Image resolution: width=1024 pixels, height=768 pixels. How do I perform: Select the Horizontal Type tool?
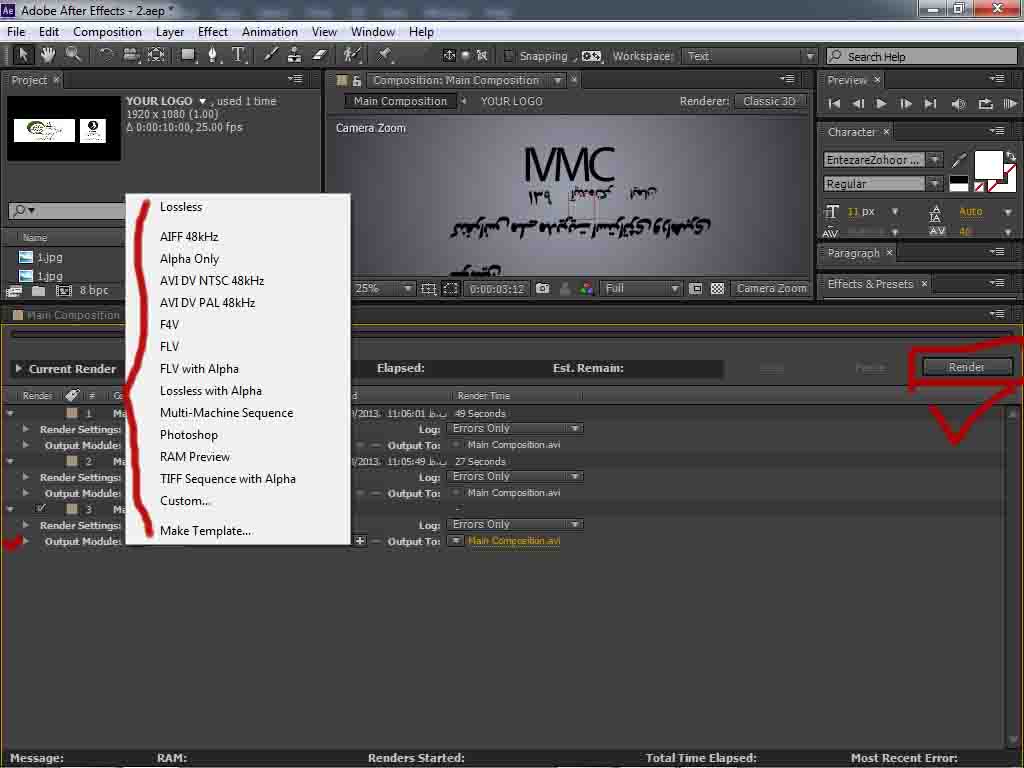point(239,56)
